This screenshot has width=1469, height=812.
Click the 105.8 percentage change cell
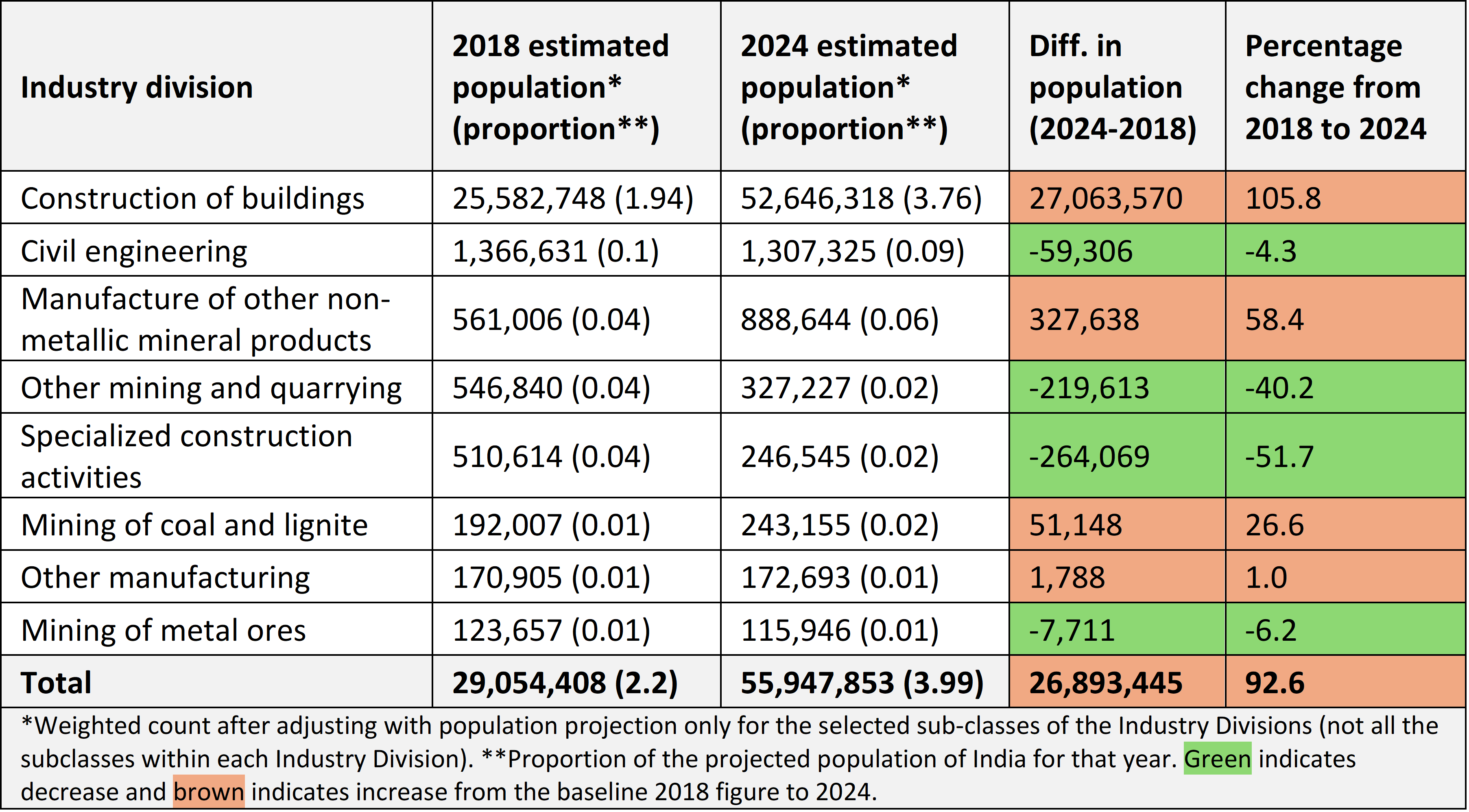coord(1283,199)
